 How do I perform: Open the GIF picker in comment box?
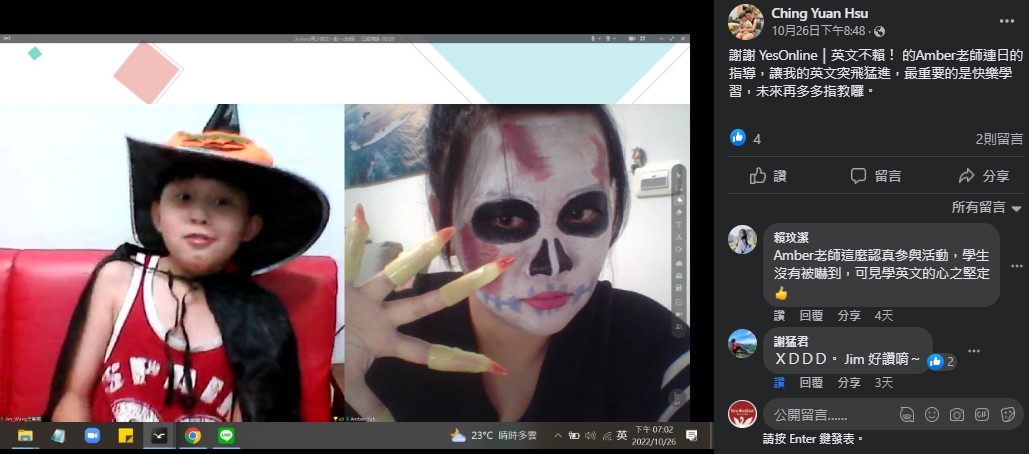click(x=982, y=415)
